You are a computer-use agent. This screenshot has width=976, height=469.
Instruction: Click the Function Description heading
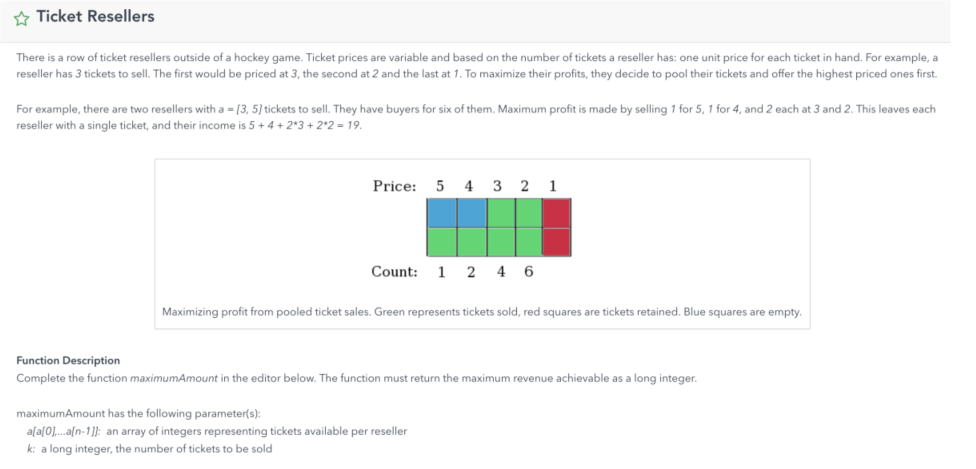68,360
